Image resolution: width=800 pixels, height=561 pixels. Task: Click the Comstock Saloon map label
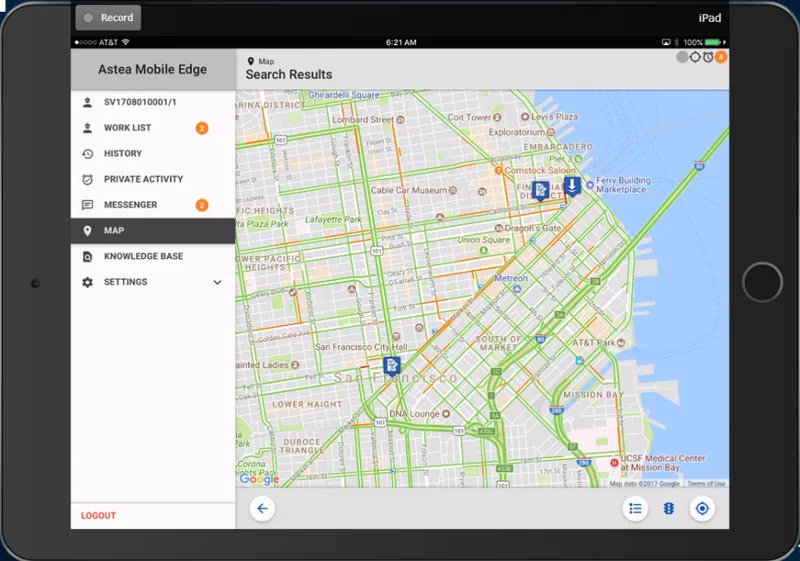[540, 170]
